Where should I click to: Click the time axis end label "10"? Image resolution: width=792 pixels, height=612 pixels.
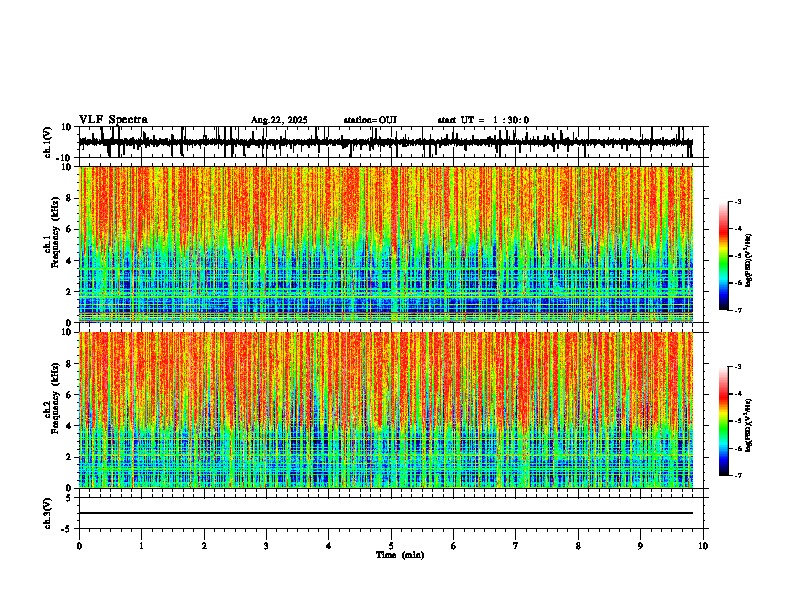[703, 546]
